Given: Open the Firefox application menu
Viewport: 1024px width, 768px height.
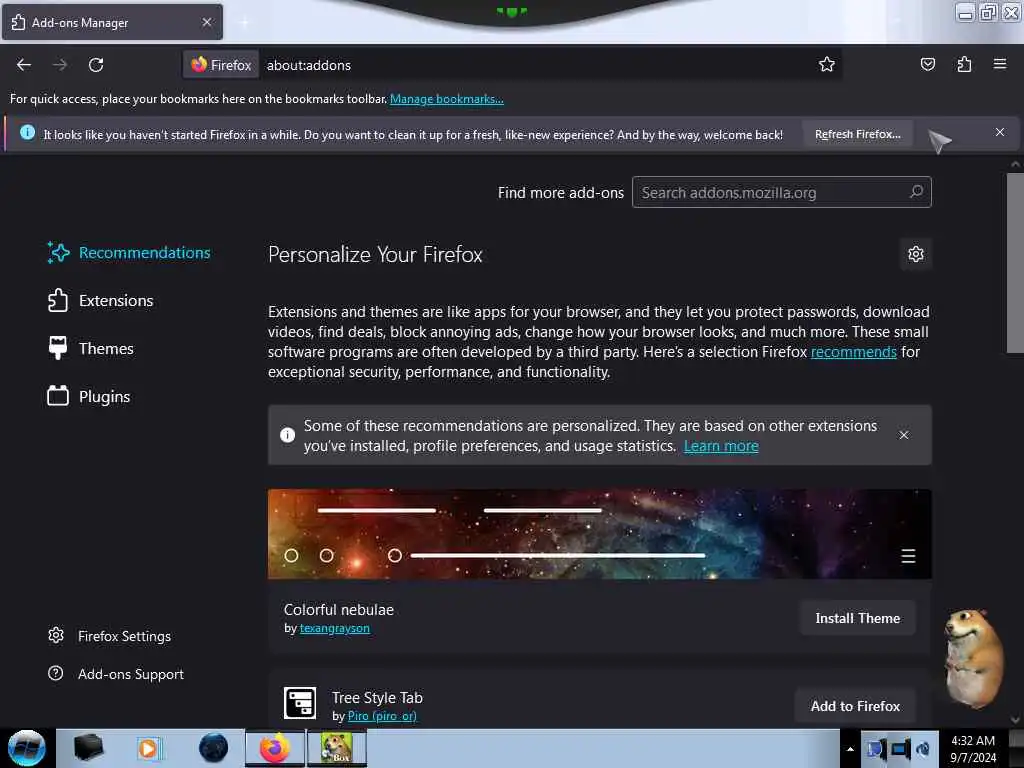Looking at the screenshot, I should click(999, 64).
